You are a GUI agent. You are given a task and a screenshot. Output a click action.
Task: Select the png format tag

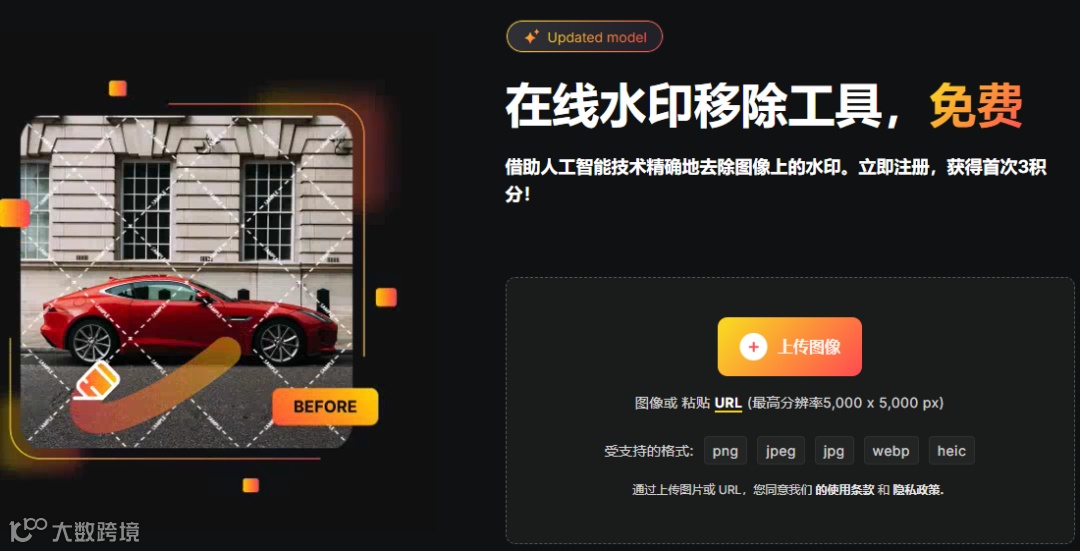click(x=725, y=451)
